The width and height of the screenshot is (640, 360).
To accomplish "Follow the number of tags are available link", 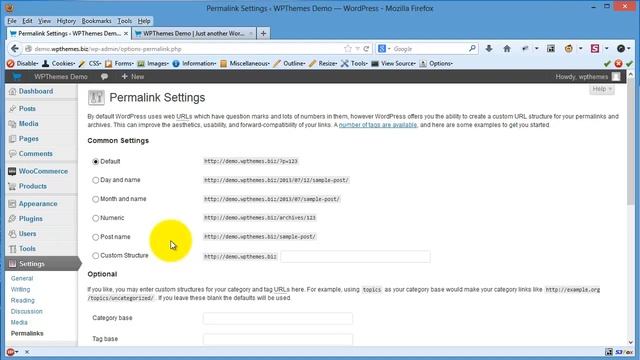I will (378, 125).
